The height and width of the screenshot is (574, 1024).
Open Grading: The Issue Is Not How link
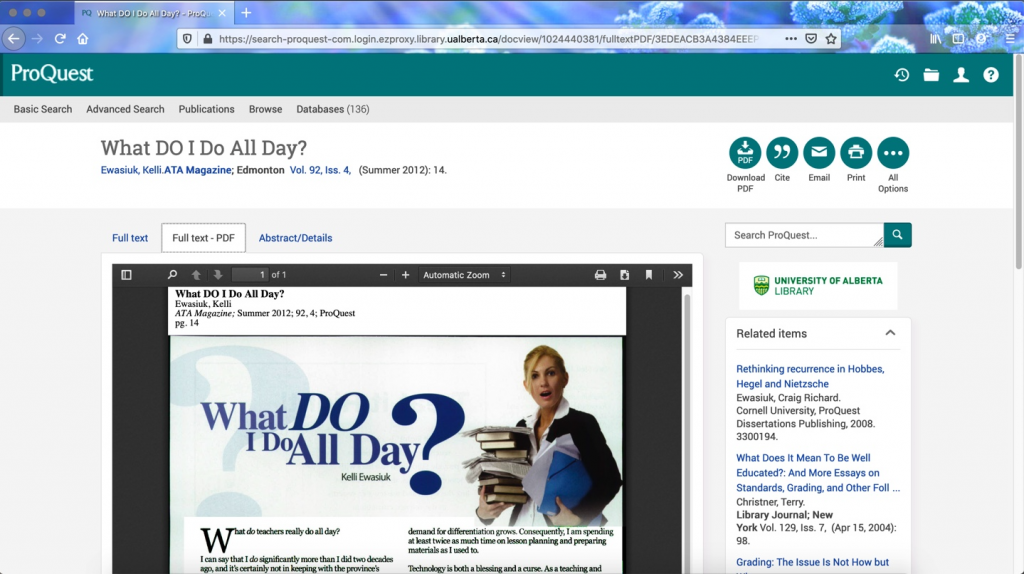point(812,562)
